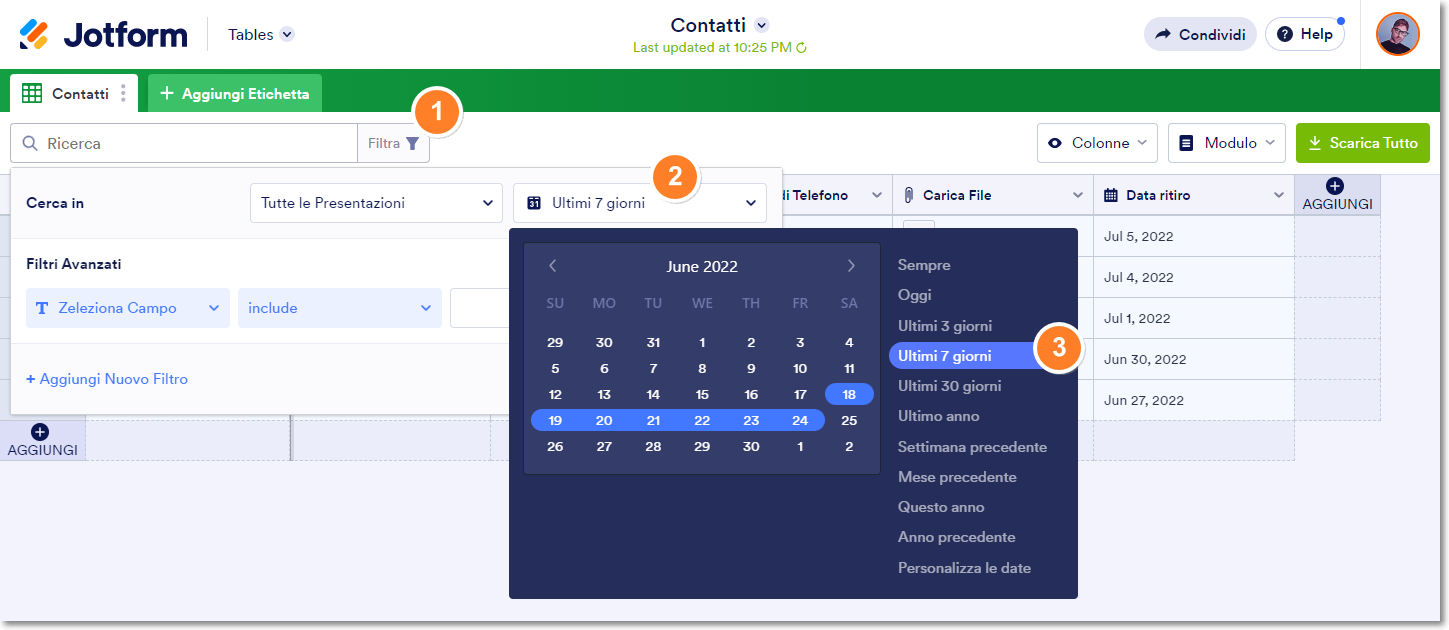Click the refresh icon next to Last updated
The image size is (1449, 630).
click(x=801, y=47)
